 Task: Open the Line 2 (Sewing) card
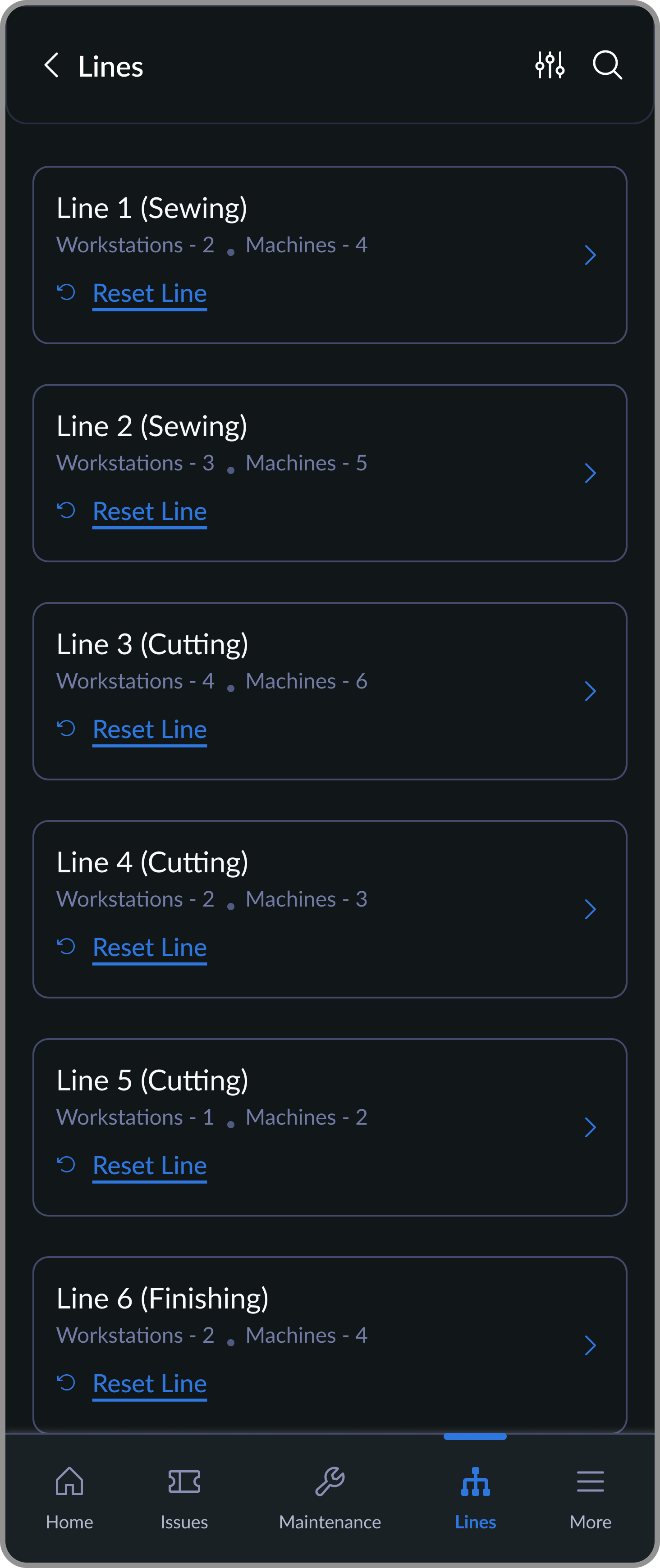click(330, 473)
